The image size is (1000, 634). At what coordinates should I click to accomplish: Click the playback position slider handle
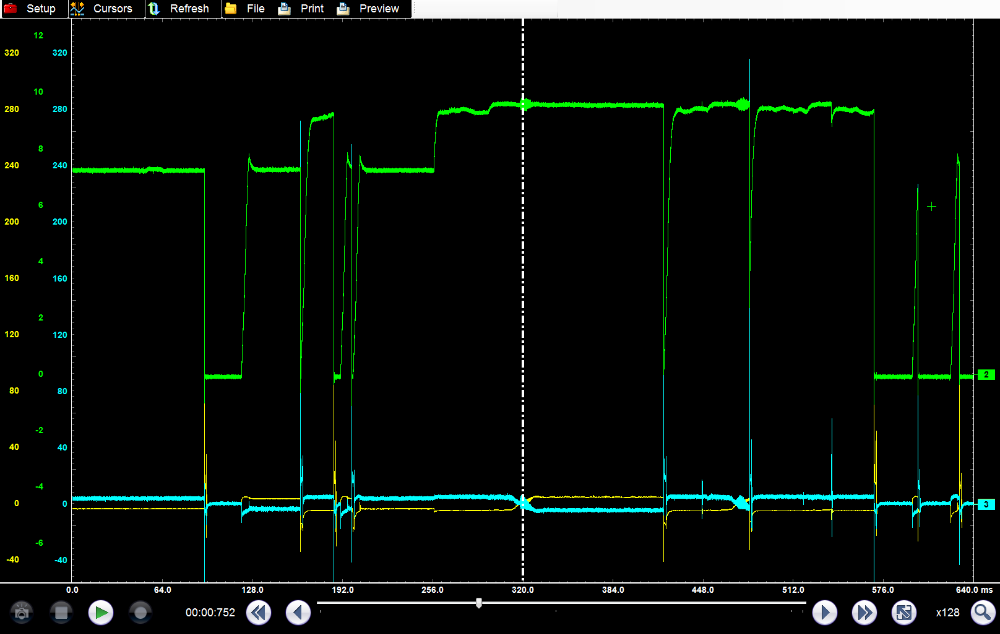click(479, 602)
